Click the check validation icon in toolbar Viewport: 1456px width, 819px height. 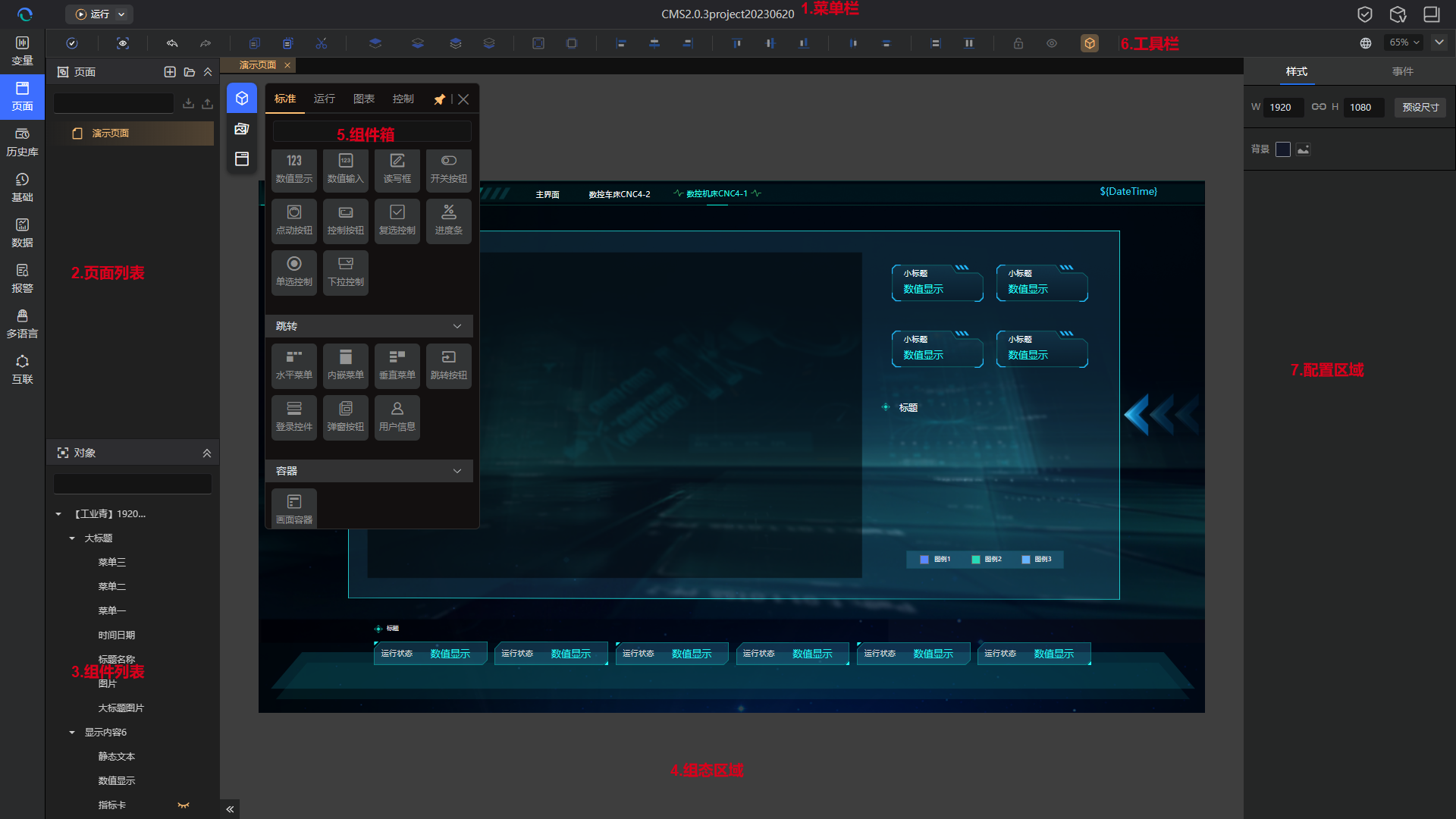tap(72, 43)
